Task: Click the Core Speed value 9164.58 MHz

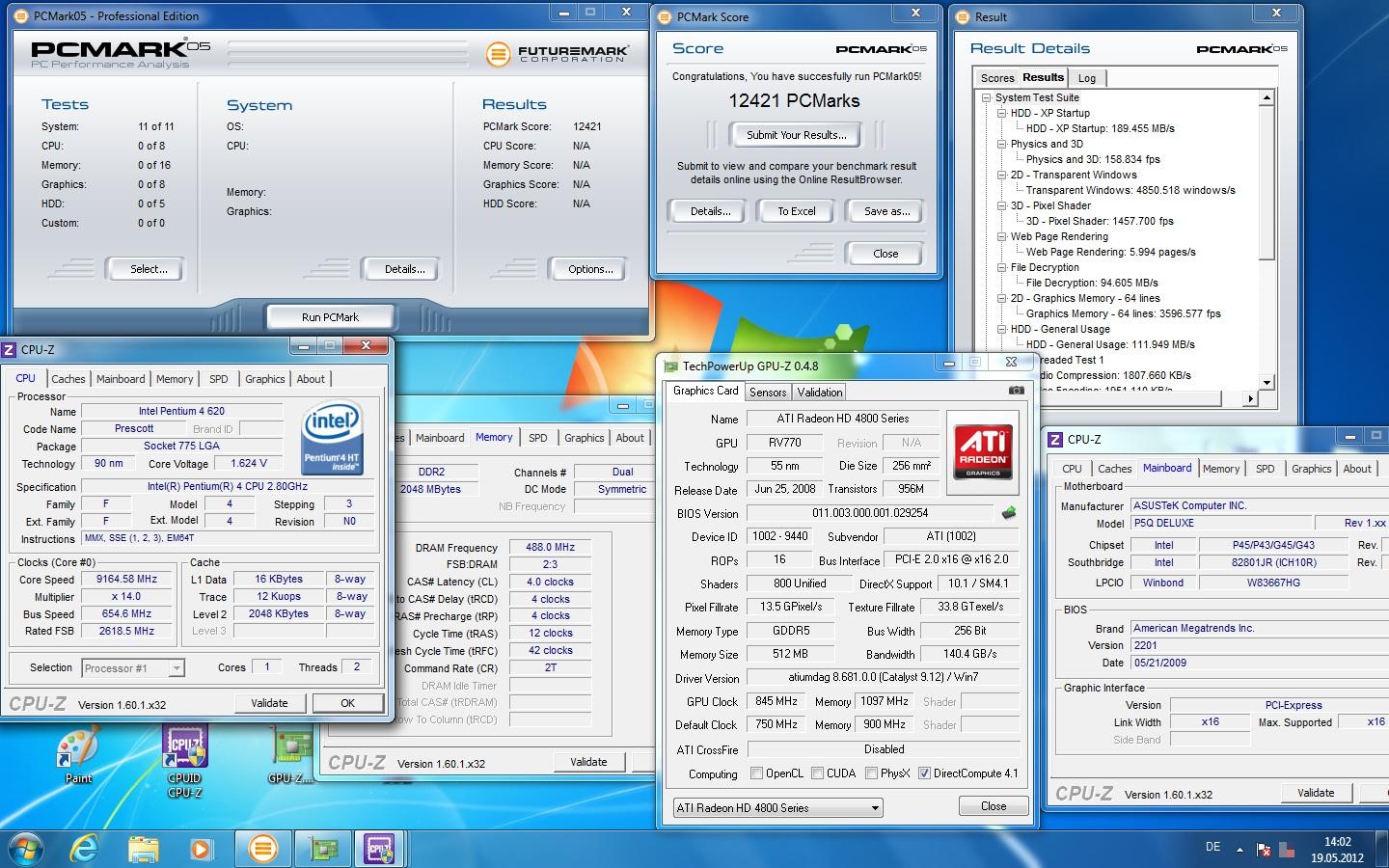Action: coord(126,580)
